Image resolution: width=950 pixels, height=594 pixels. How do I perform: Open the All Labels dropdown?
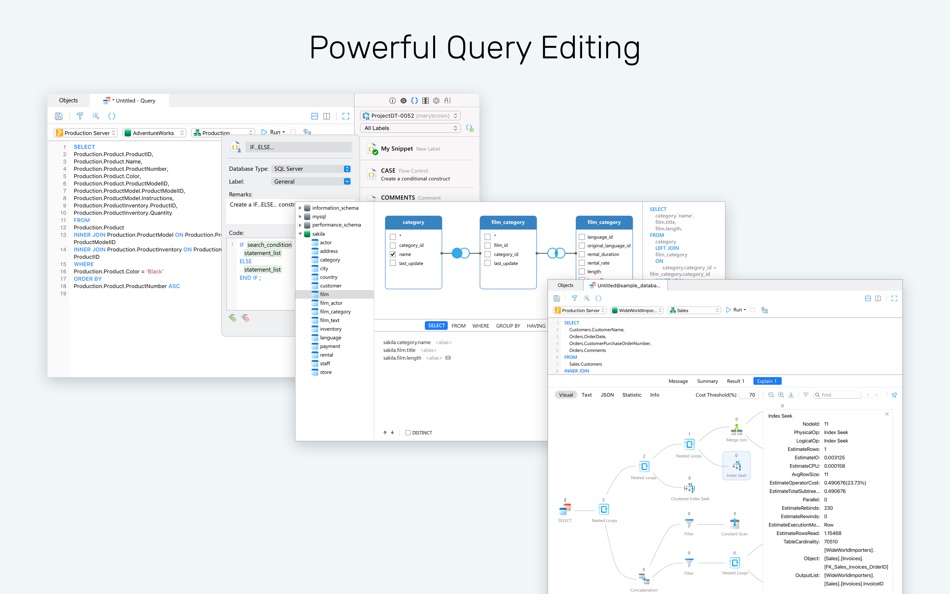tap(410, 128)
